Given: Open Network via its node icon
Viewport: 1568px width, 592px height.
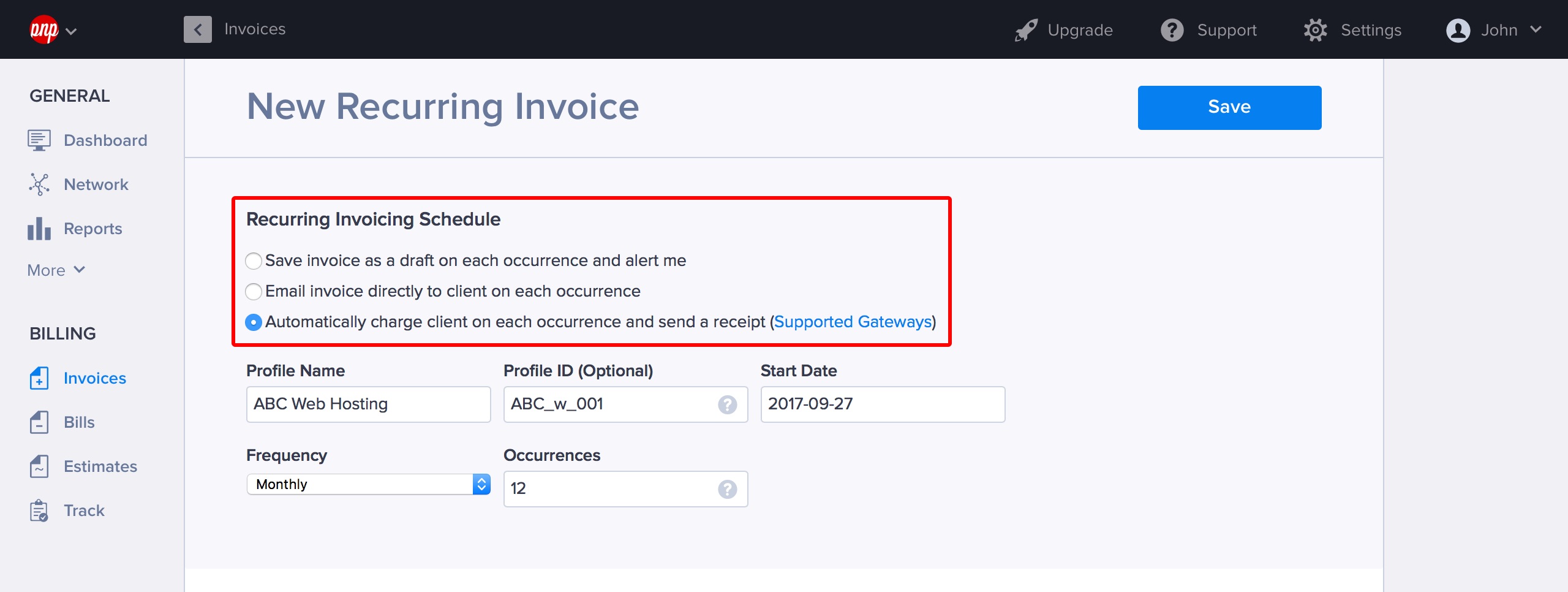Looking at the screenshot, I should pos(39,184).
